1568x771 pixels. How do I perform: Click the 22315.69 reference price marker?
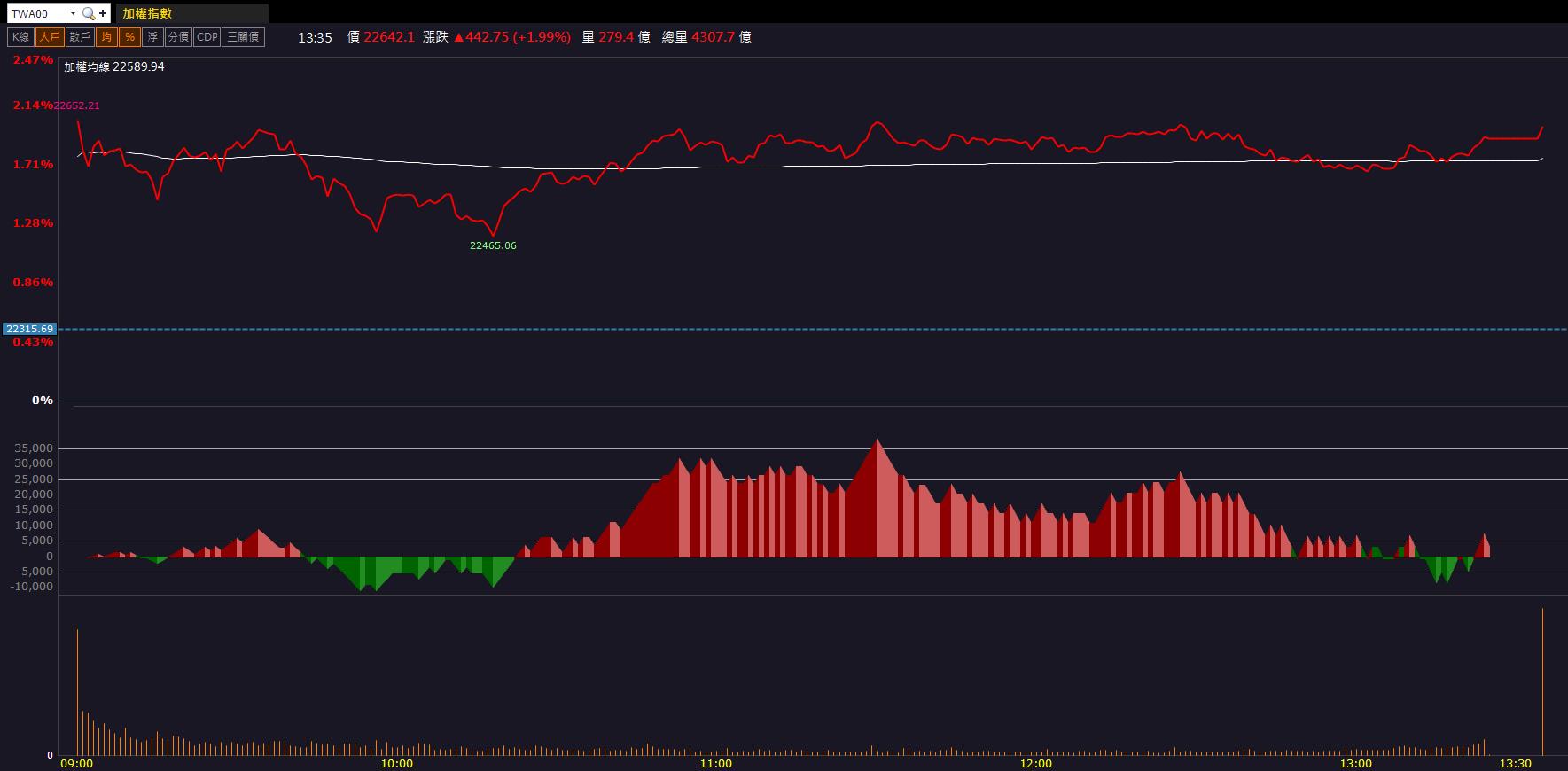coord(29,329)
